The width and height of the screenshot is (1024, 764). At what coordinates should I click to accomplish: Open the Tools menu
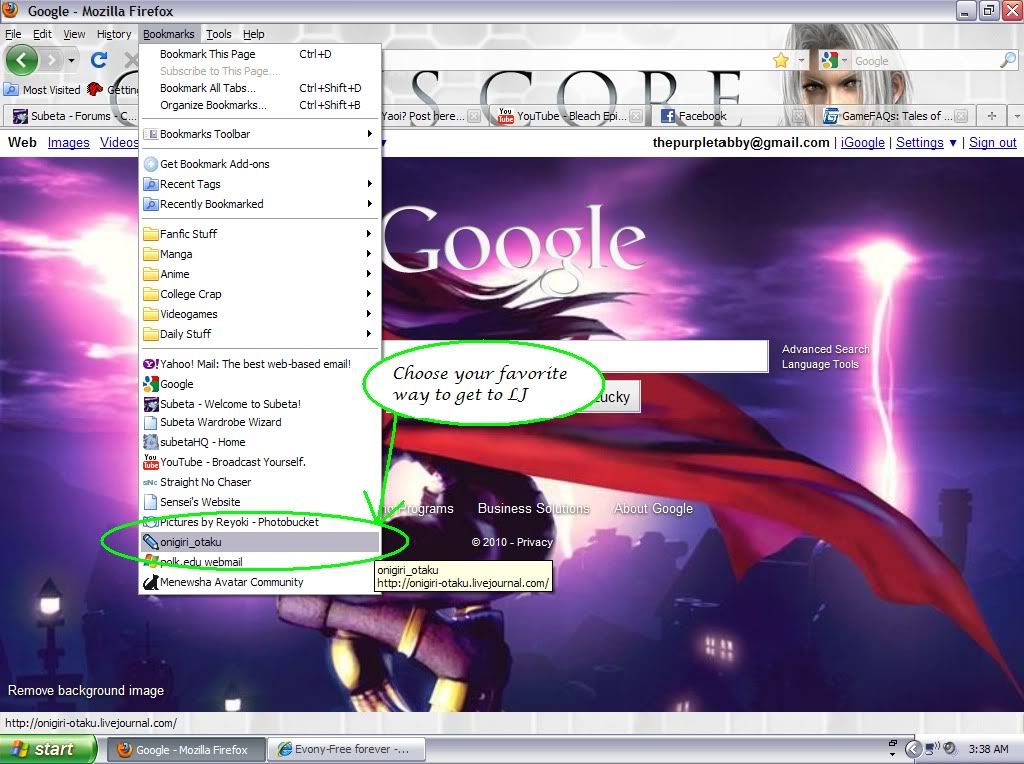pyautogui.click(x=219, y=34)
